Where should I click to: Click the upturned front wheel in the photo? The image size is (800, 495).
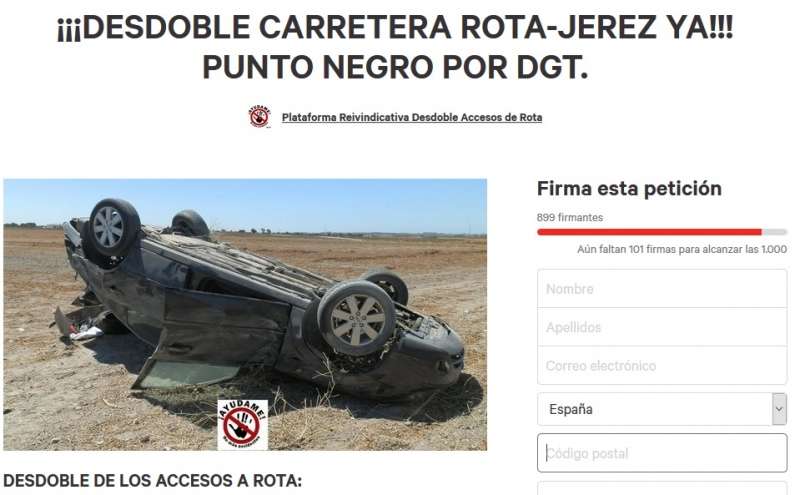pyautogui.click(x=356, y=318)
